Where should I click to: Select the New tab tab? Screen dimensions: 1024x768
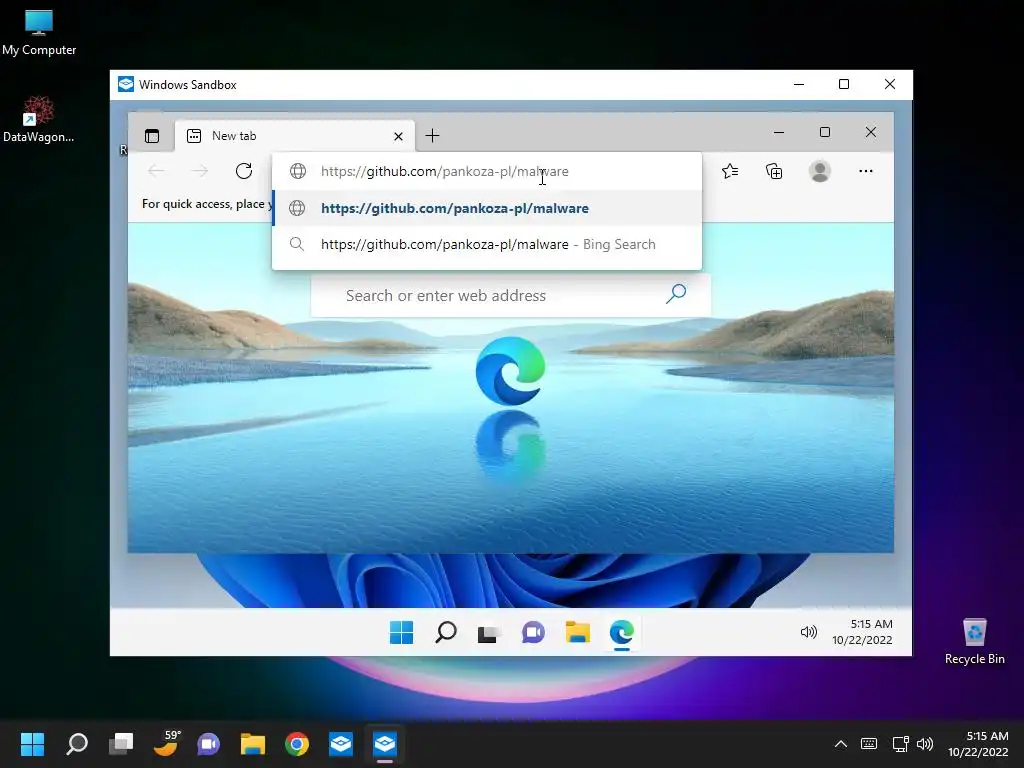pos(295,136)
